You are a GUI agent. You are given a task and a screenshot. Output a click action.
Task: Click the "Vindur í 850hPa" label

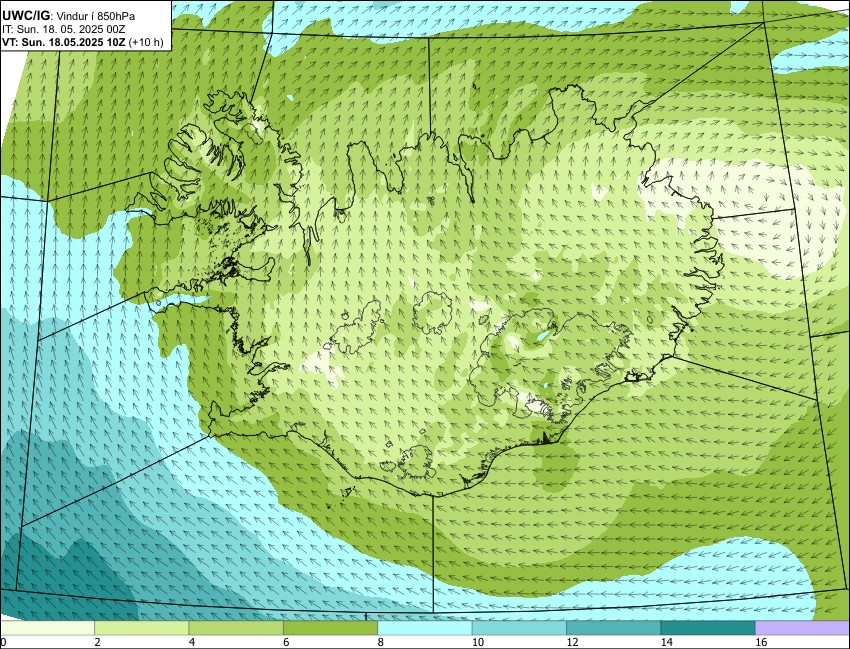pyautogui.click(x=95, y=16)
